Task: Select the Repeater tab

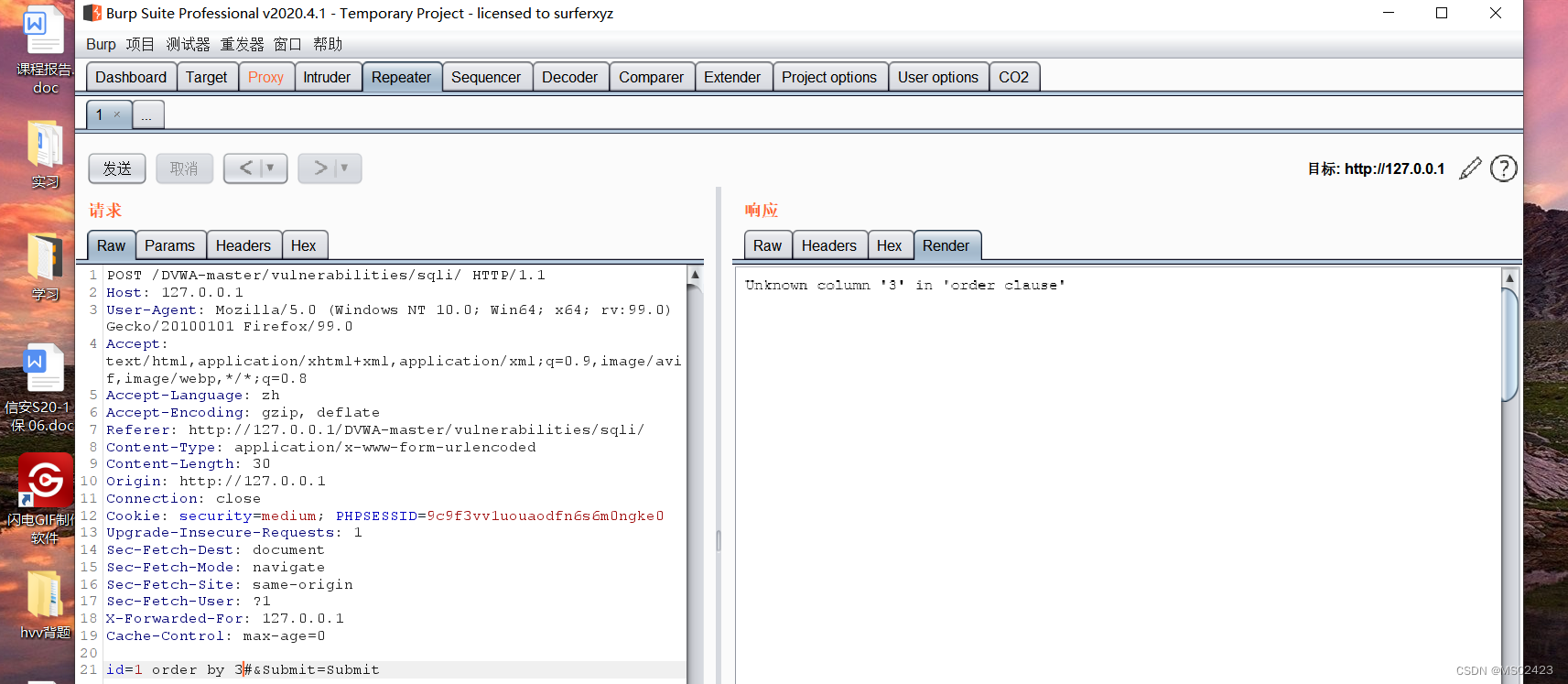Action: [x=401, y=77]
